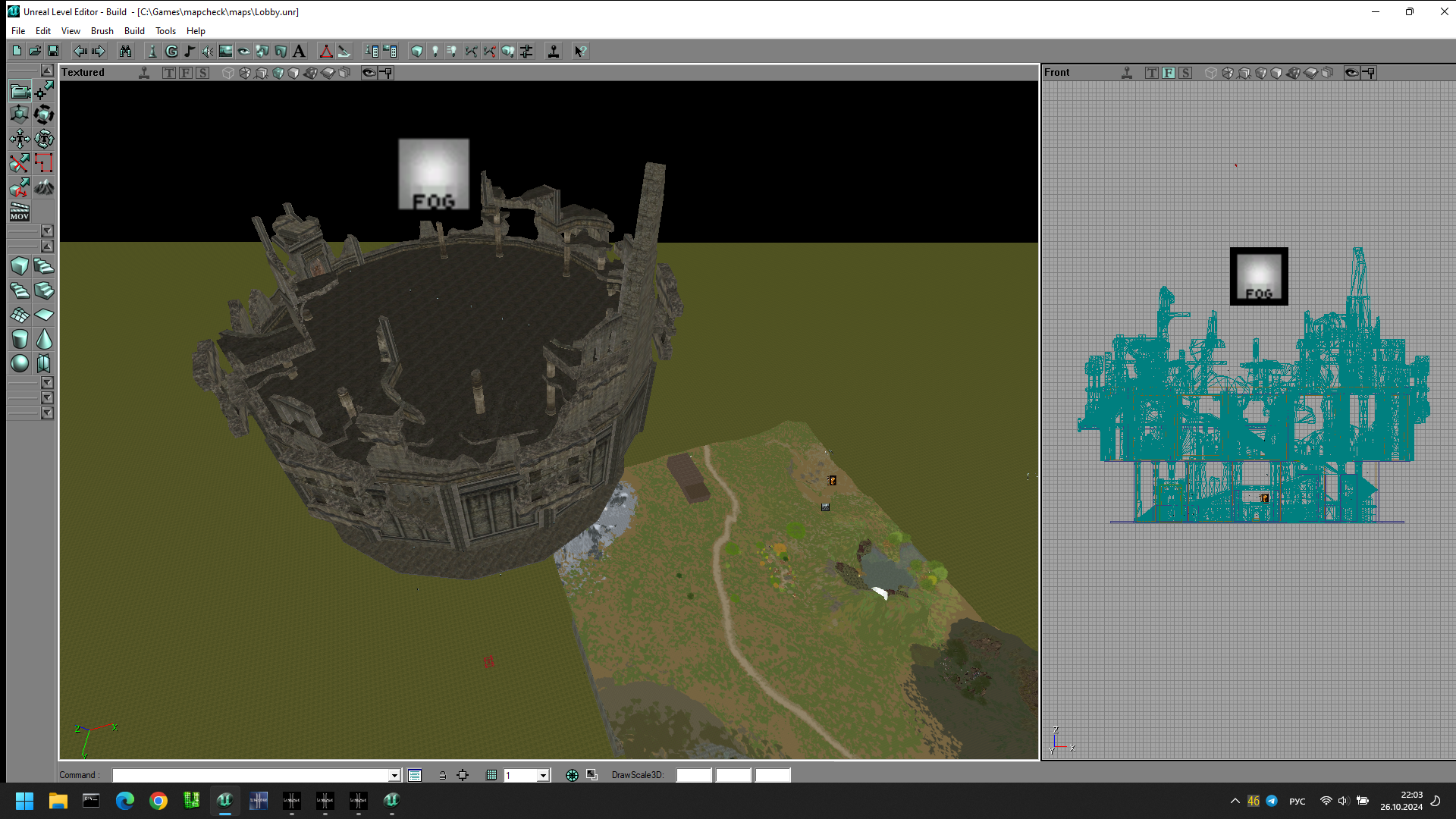The image size is (1456, 819).
Task: Select the texture rotate tool
Action: 44,140
